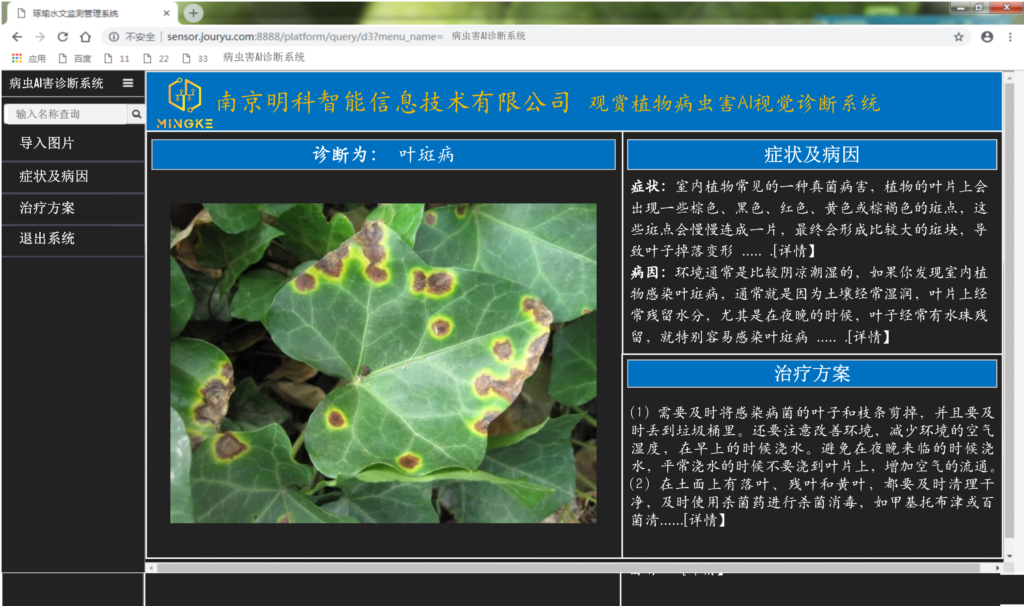Reload the page with the refresh icon

tap(63, 36)
